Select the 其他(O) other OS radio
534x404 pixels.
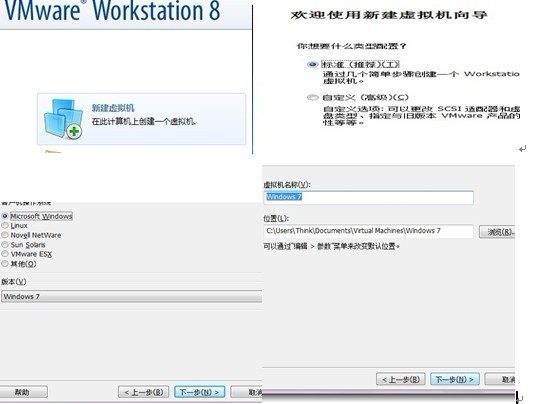pyautogui.click(x=5, y=264)
